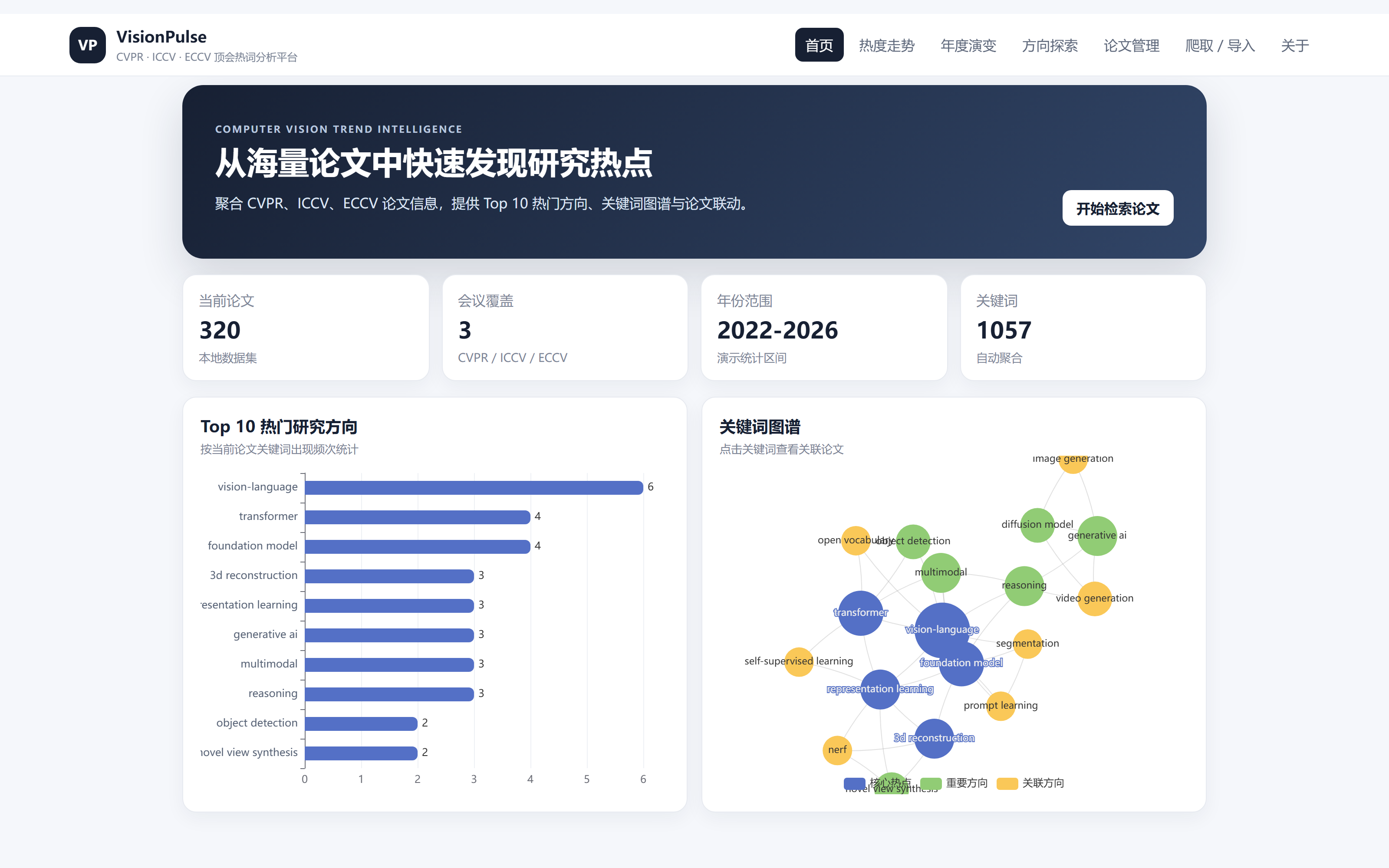Select the vision-language graph node

point(942,630)
